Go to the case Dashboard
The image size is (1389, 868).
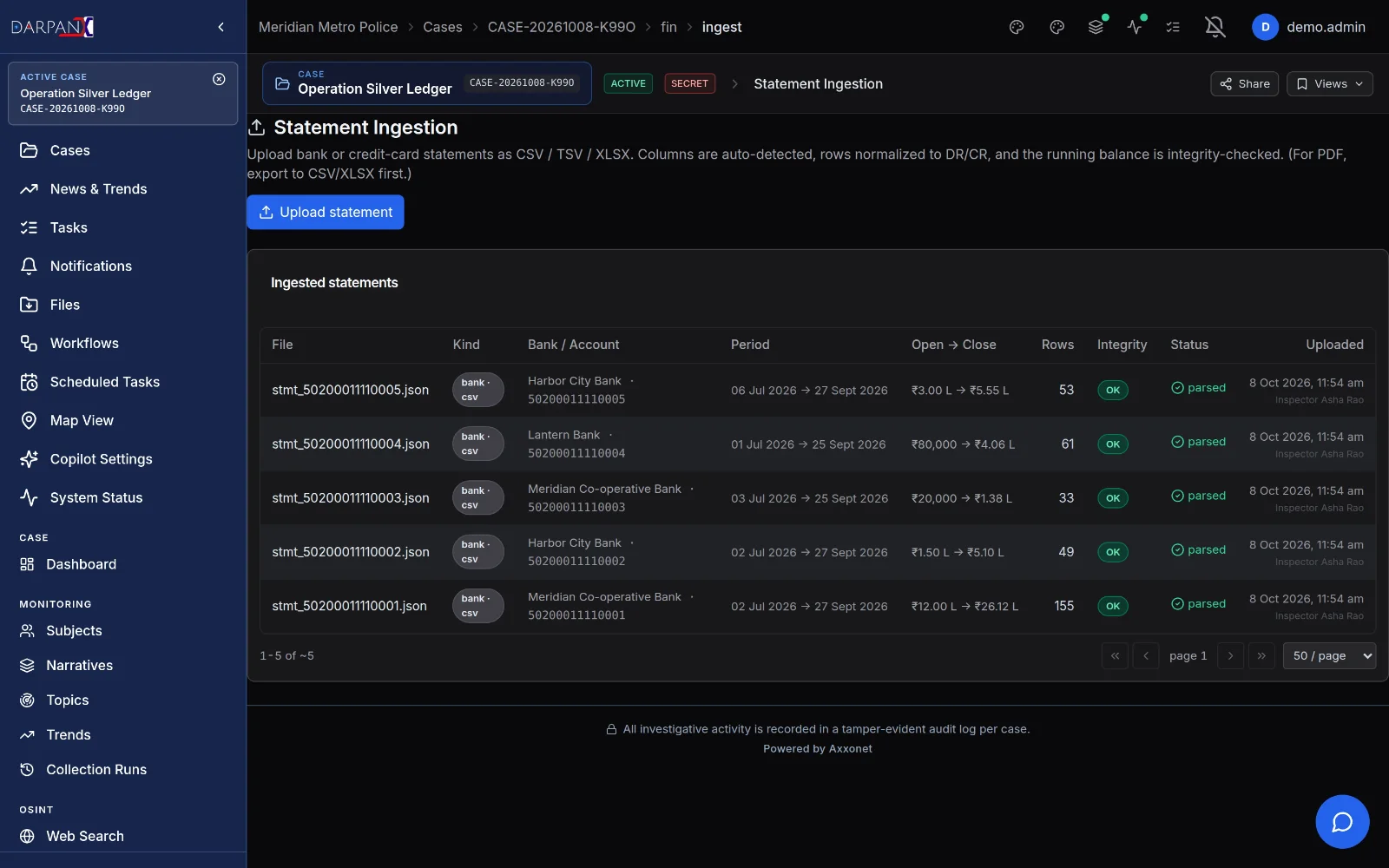[123, 564]
